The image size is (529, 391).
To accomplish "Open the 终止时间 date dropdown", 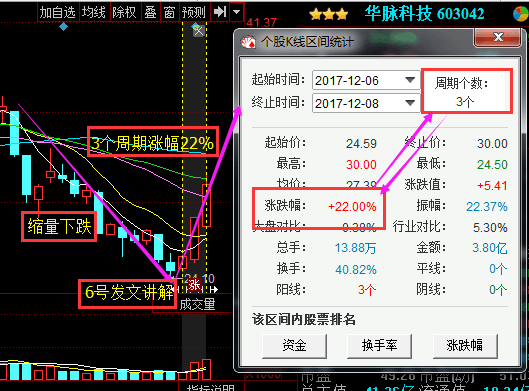I will coord(410,103).
